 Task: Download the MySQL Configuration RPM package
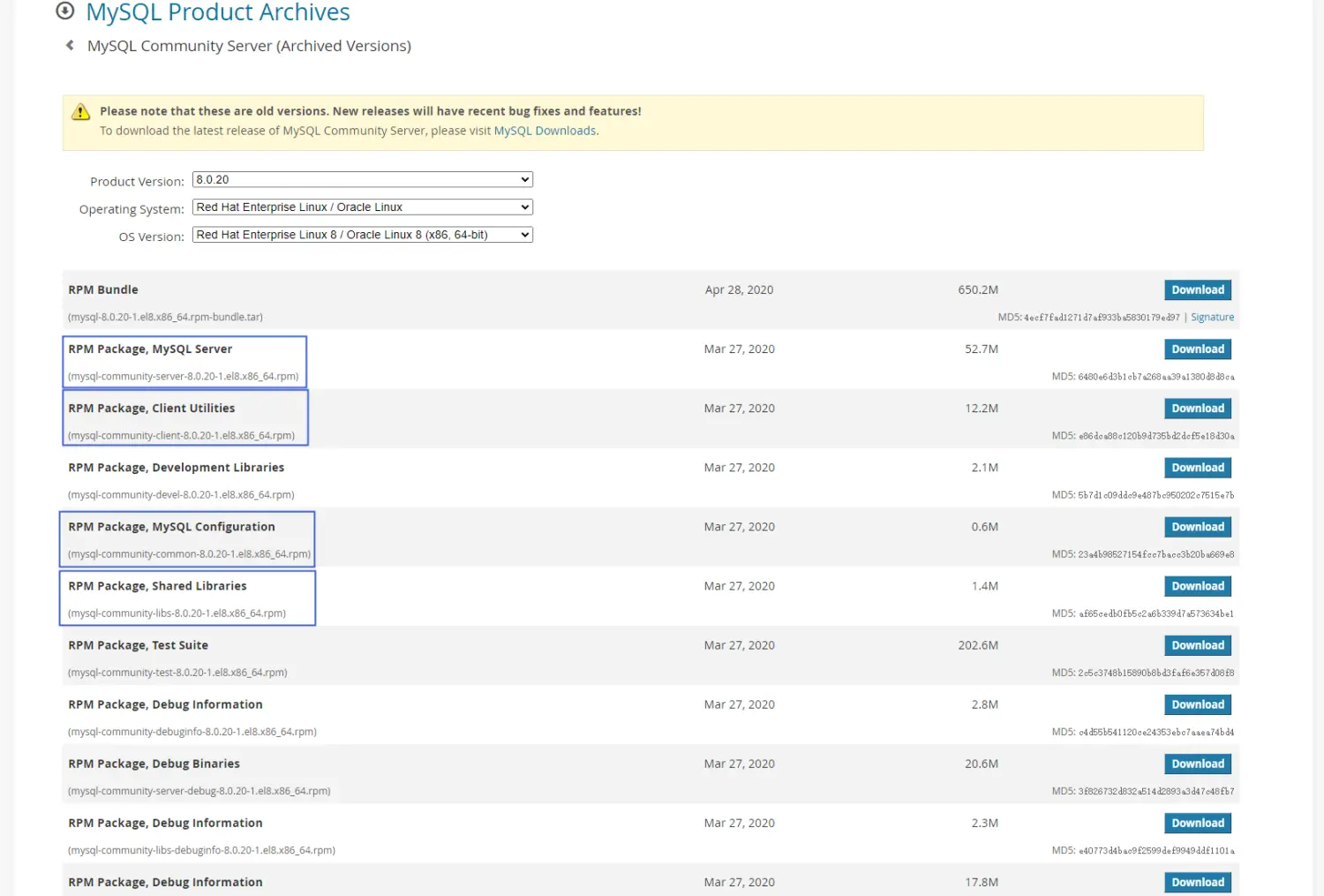click(x=1198, y=526)
